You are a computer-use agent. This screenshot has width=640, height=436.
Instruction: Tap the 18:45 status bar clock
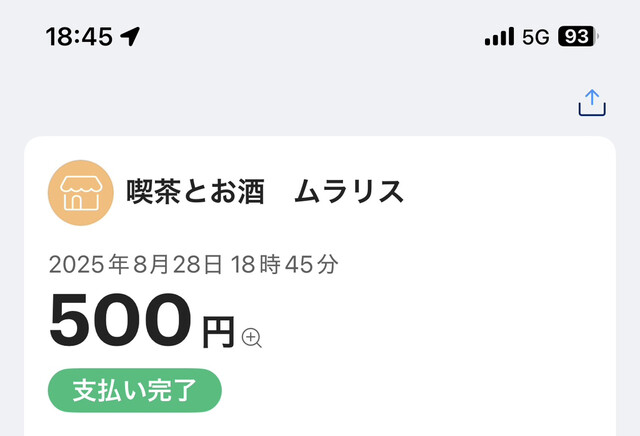pos(79,37)
